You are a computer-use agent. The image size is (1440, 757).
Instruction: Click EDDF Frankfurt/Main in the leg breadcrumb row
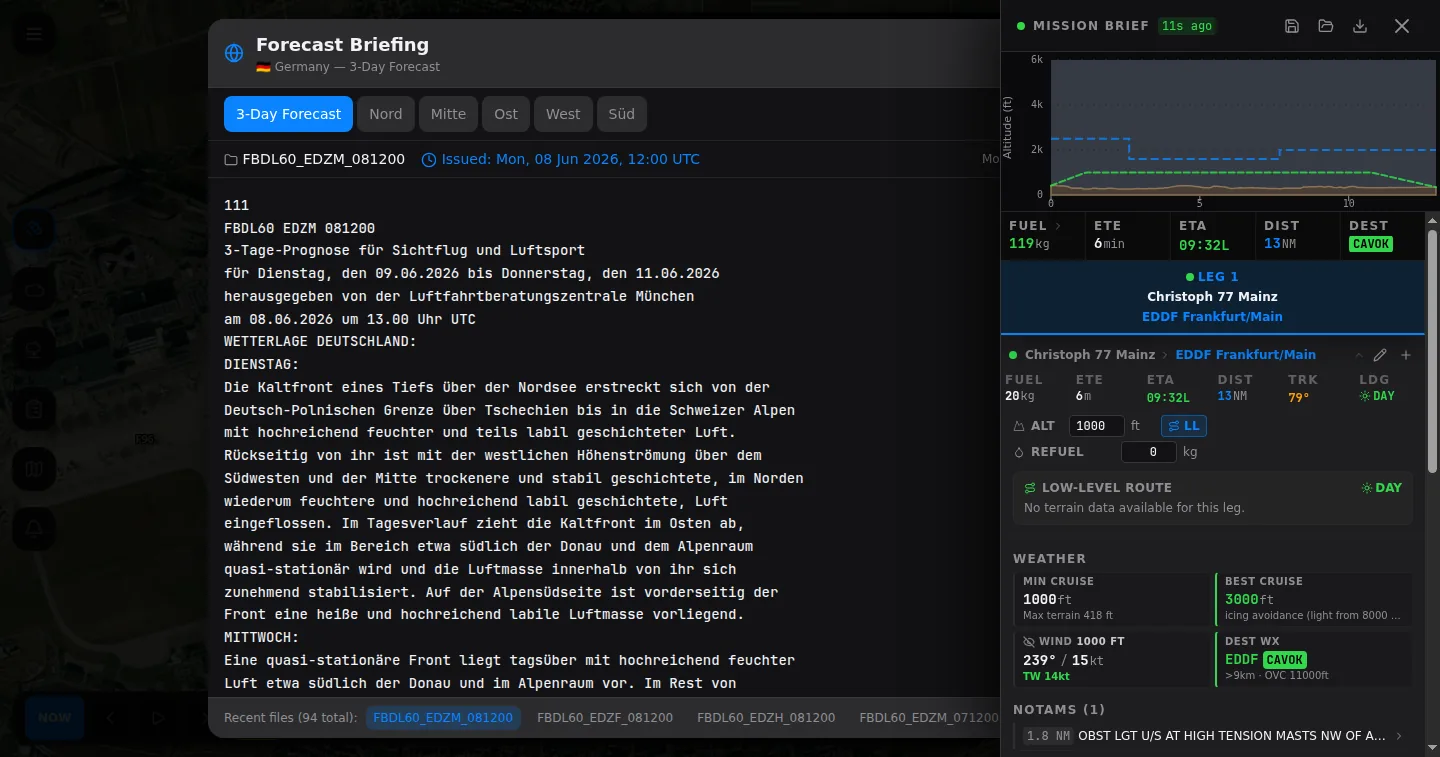pyautogui.click(x=1246, y=355)
